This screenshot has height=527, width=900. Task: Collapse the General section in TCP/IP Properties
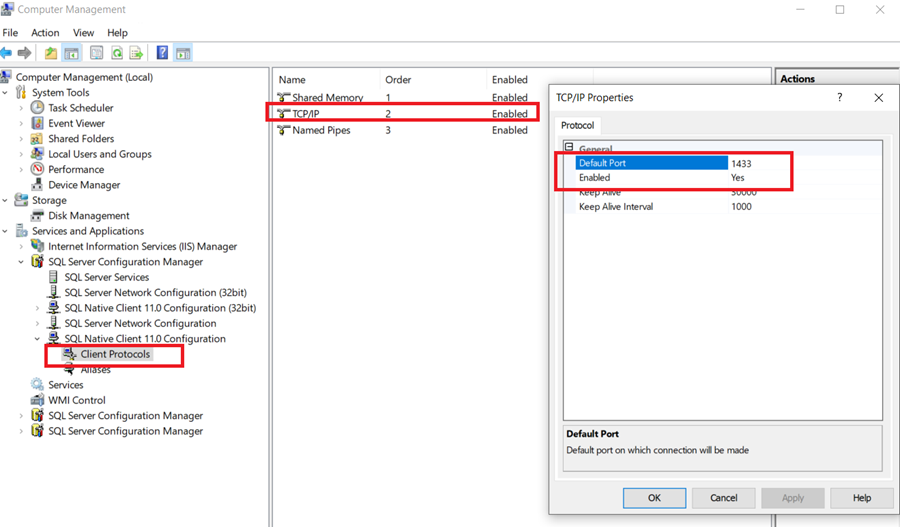pos(569,147)
